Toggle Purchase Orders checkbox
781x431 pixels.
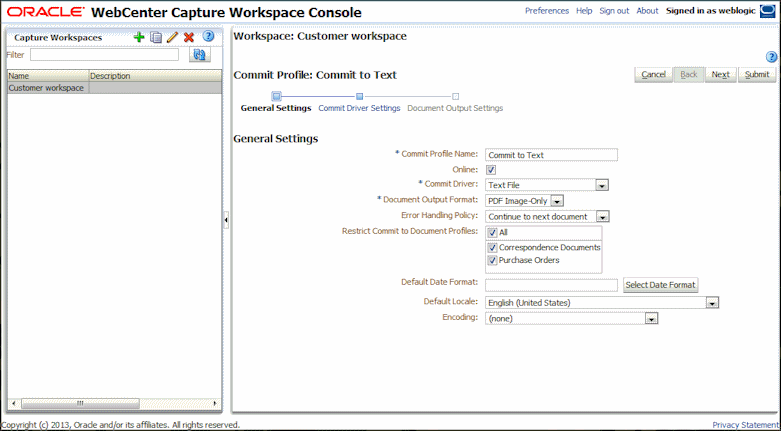point(493,260)
